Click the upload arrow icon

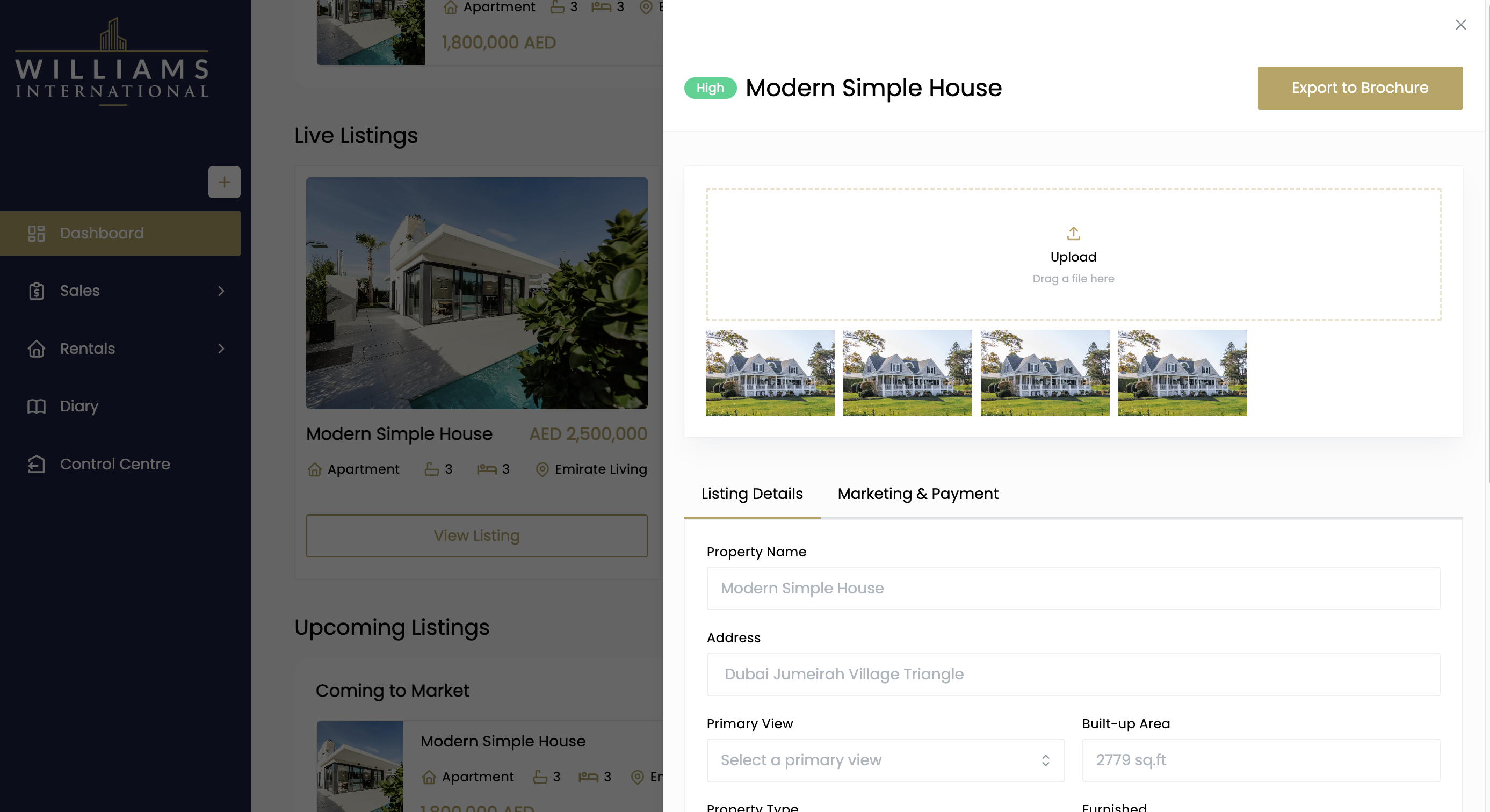(1073, 233)
